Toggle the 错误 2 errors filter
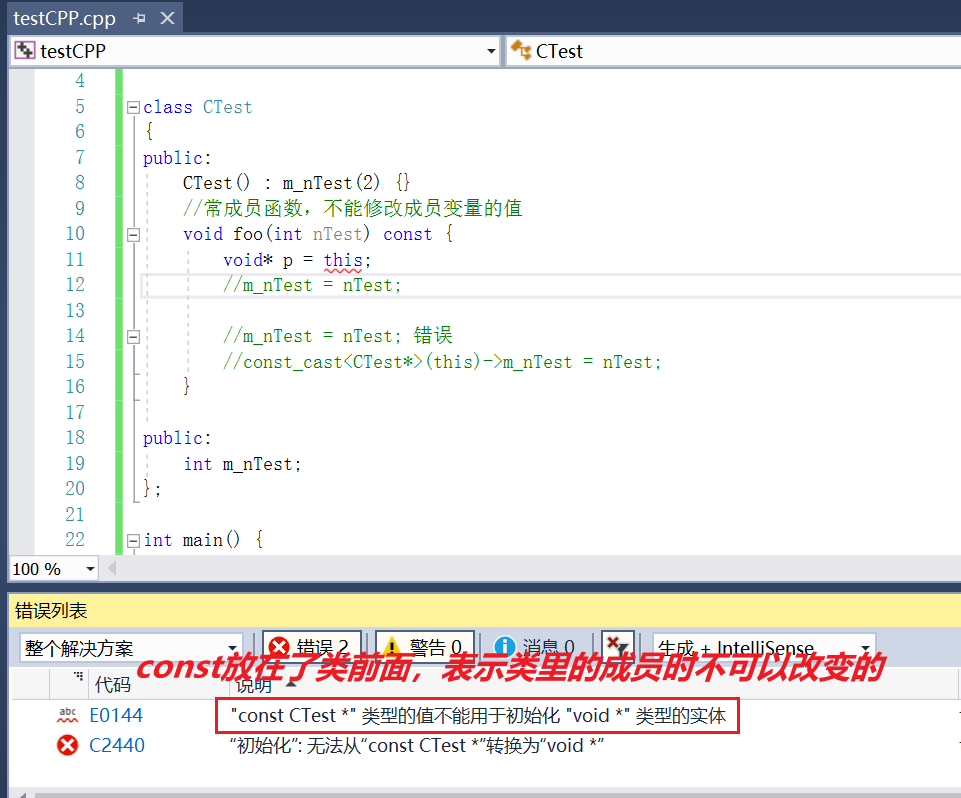Image resolution: width=961 pixels, height=798 pixels. coord(312,647)
